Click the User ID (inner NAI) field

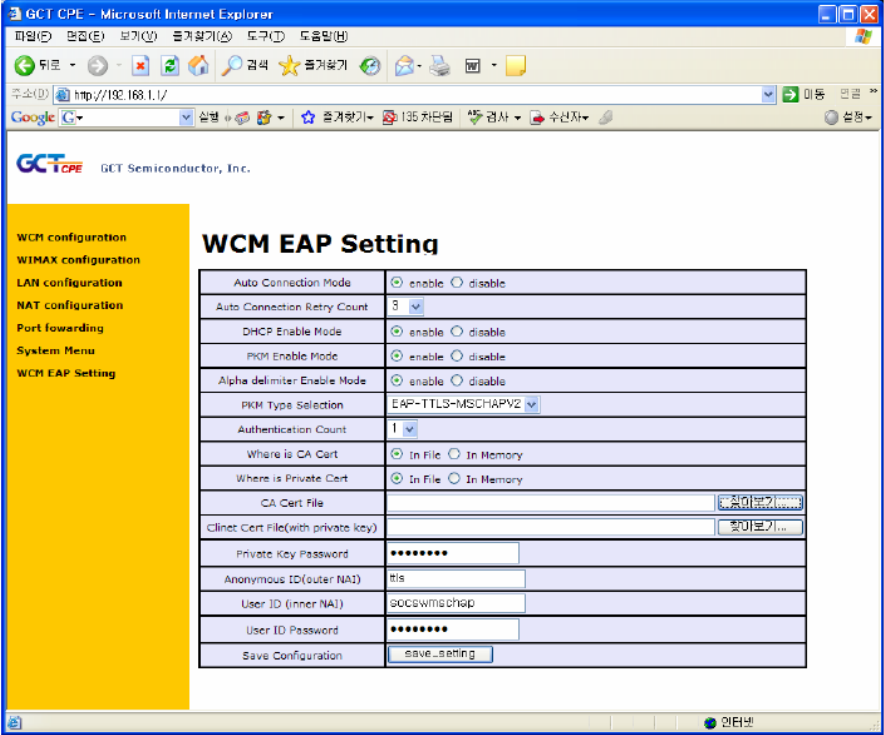click(x=456, y=603)
